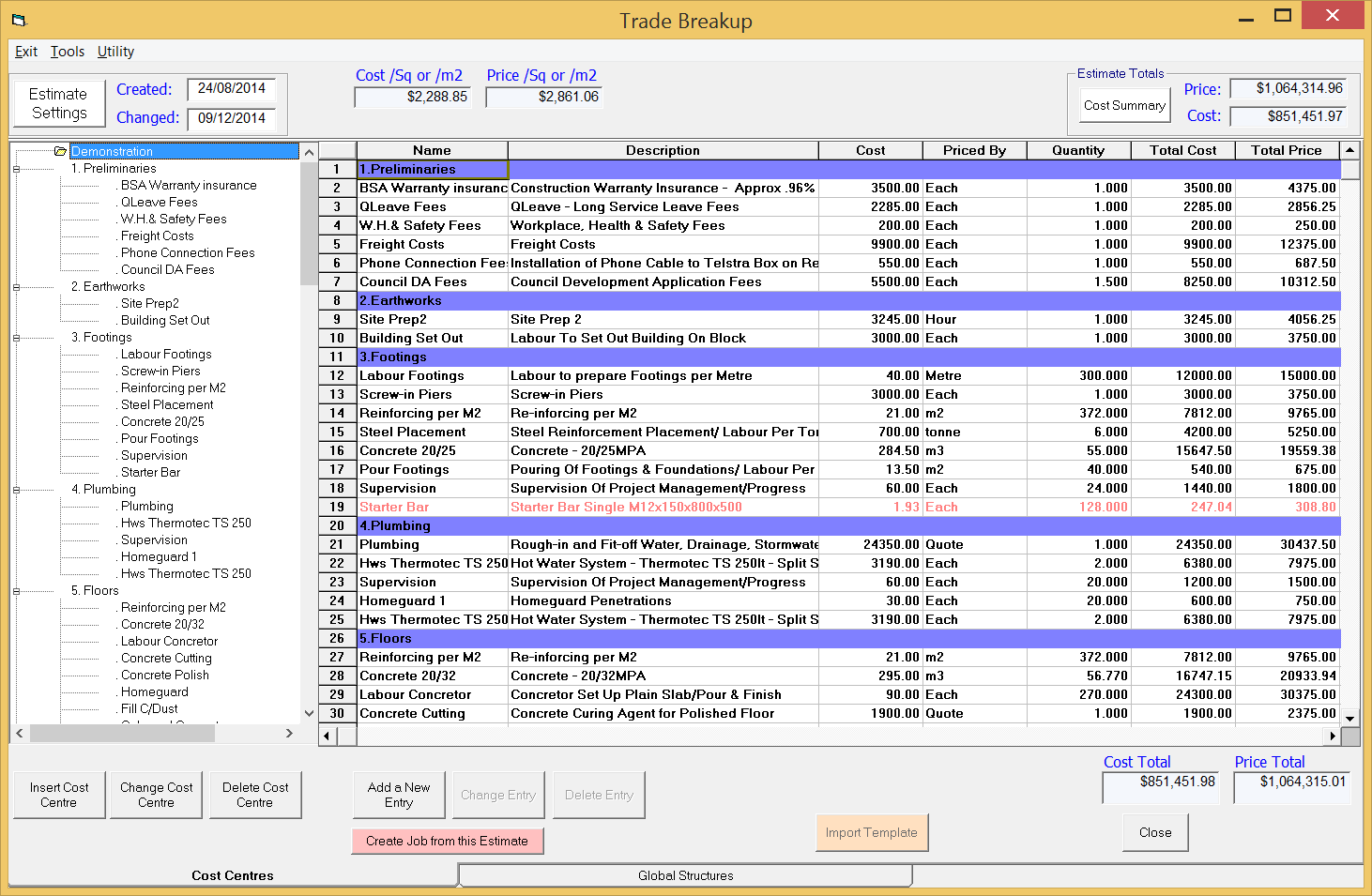Collapse the 5. Floors tree node
Screen dimensions: 1372x896
pos(16,591)
